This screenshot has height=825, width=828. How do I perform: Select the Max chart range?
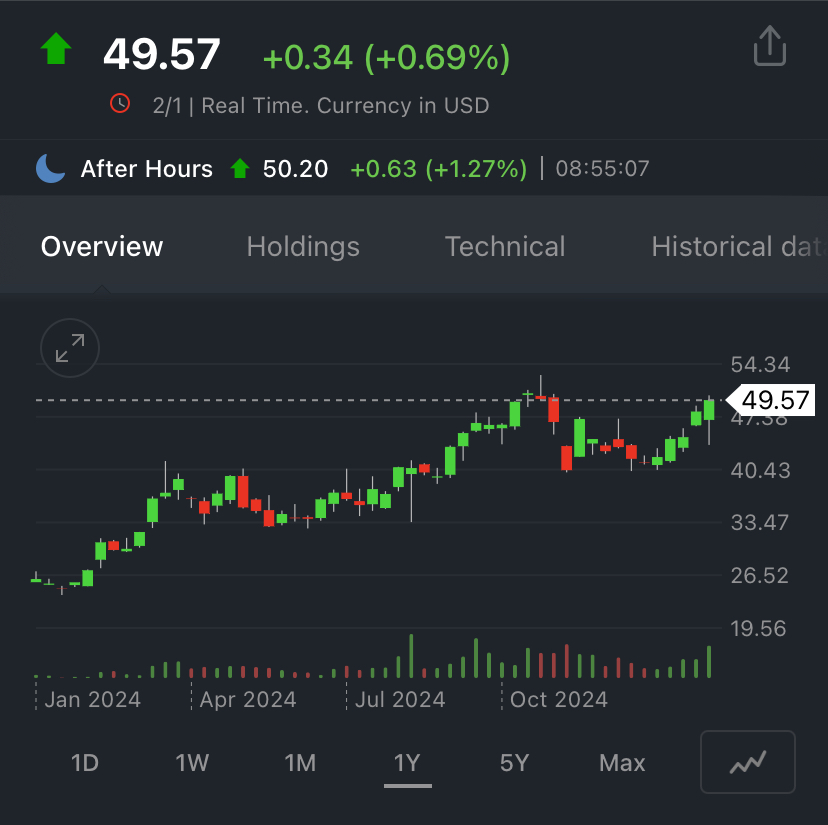[x=622, y=763]
